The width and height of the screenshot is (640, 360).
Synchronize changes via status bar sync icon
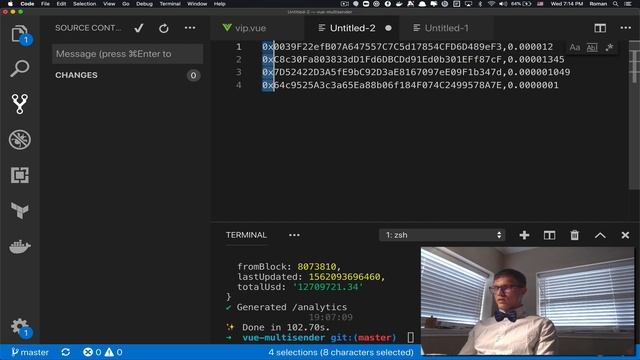pos(65,352)
